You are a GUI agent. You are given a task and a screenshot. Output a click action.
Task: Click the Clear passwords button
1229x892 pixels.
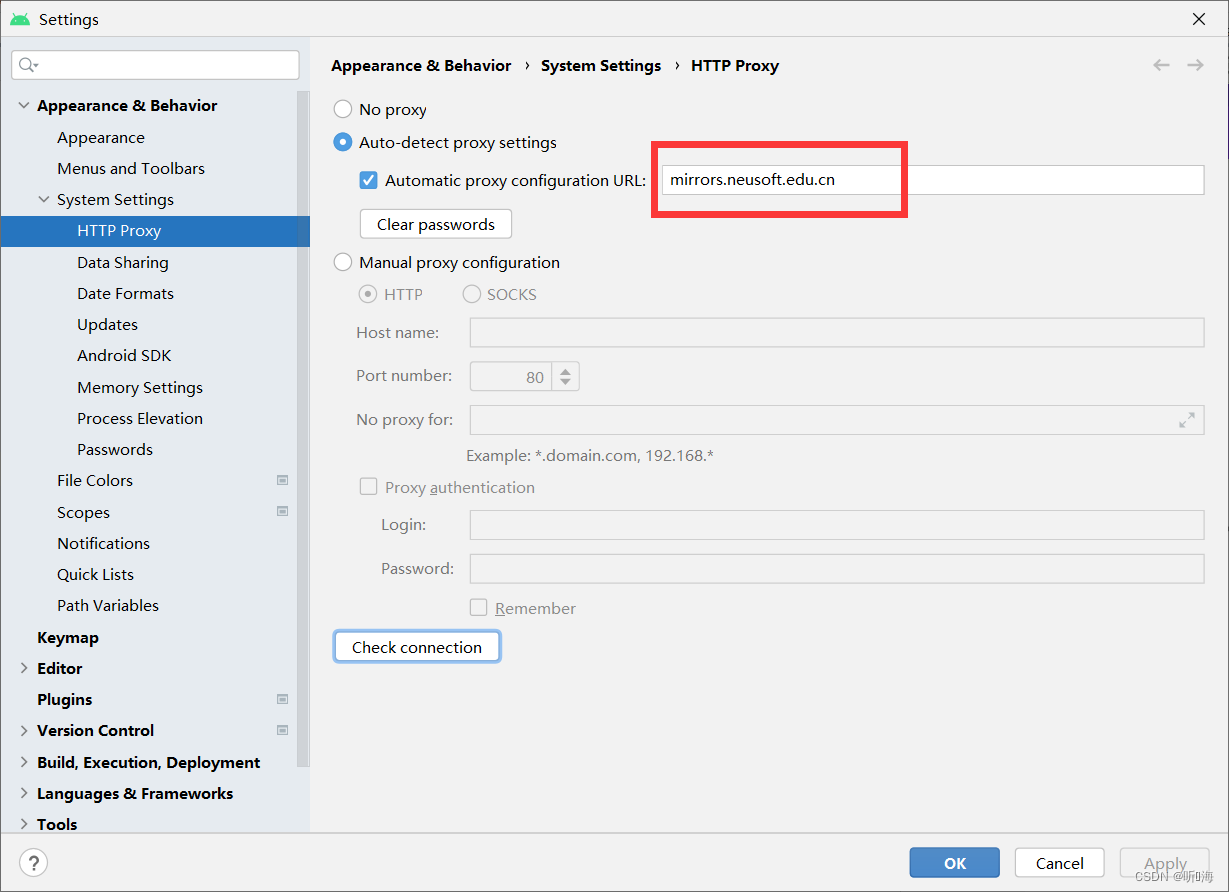click(x=436, y=224)
